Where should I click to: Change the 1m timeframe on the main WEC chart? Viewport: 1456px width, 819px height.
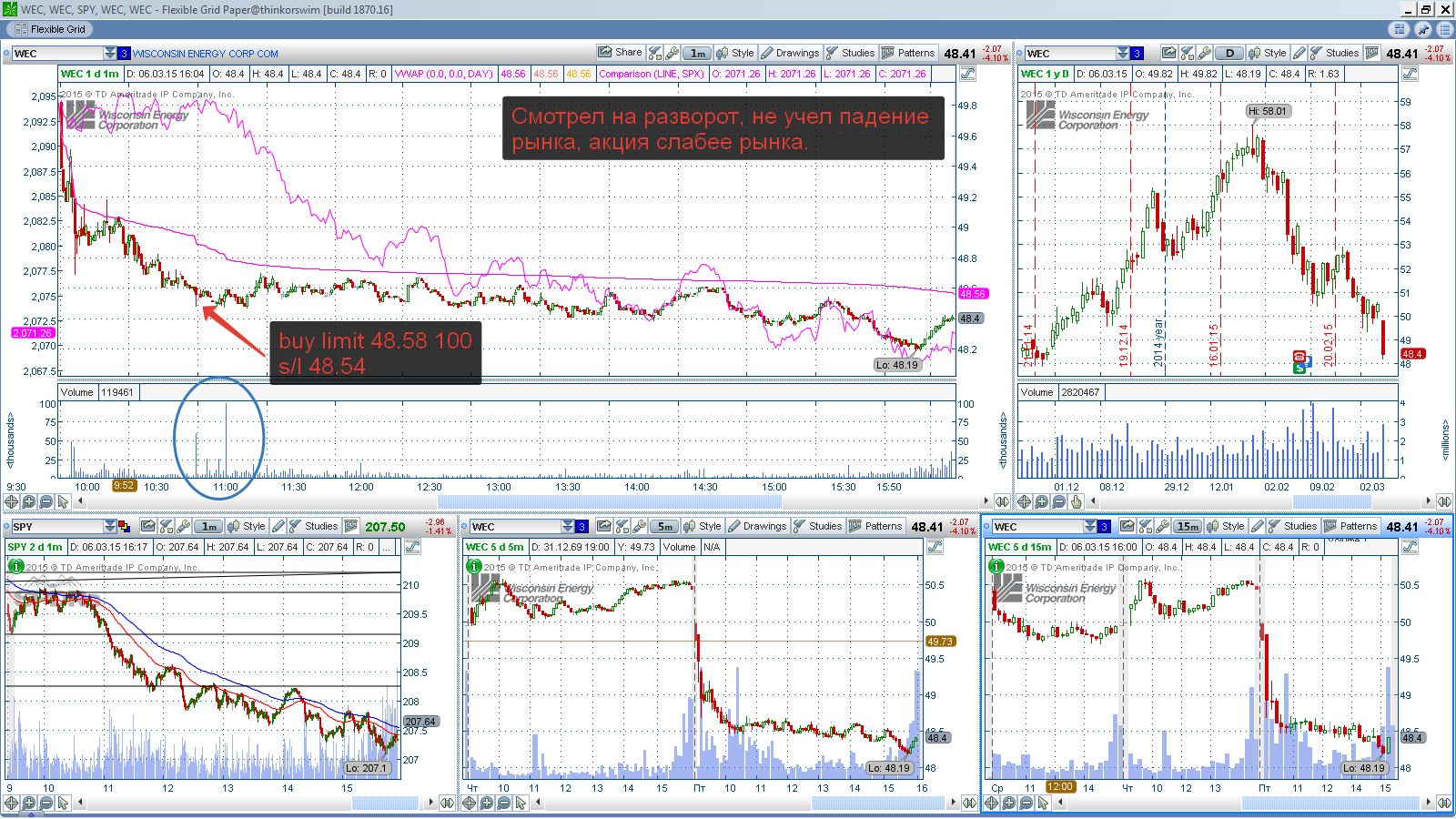697,53
